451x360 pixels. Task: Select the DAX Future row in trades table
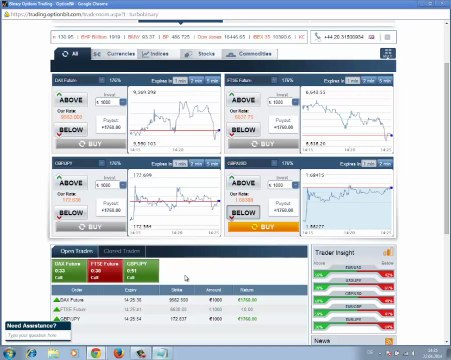(179, 300)
